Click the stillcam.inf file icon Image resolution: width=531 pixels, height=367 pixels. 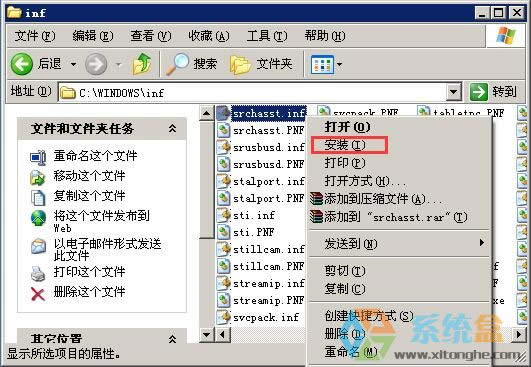(224, 249)
